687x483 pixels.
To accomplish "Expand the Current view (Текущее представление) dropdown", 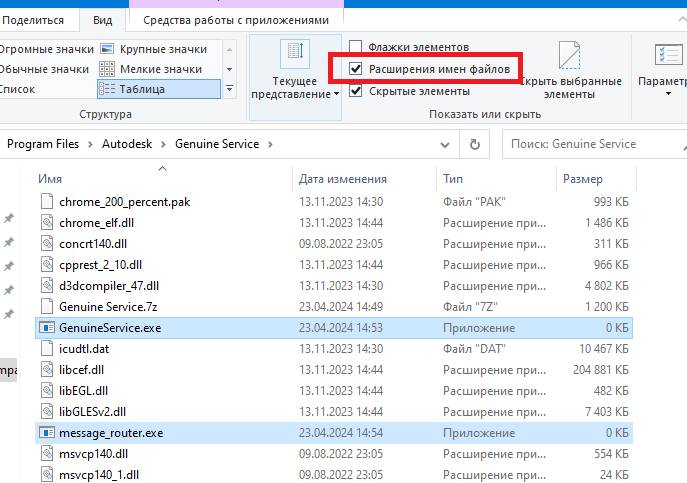I will coord(294,70).
